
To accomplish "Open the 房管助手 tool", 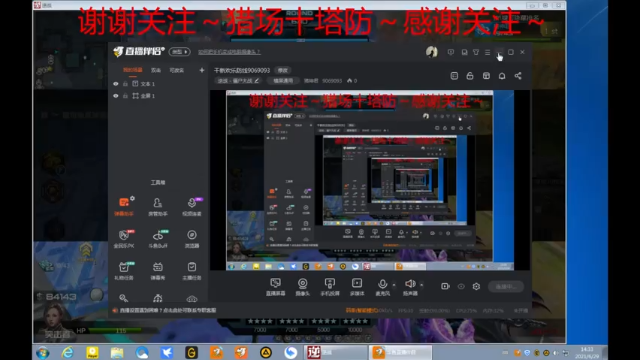I will pyautogui.click(x=158, y=206).
